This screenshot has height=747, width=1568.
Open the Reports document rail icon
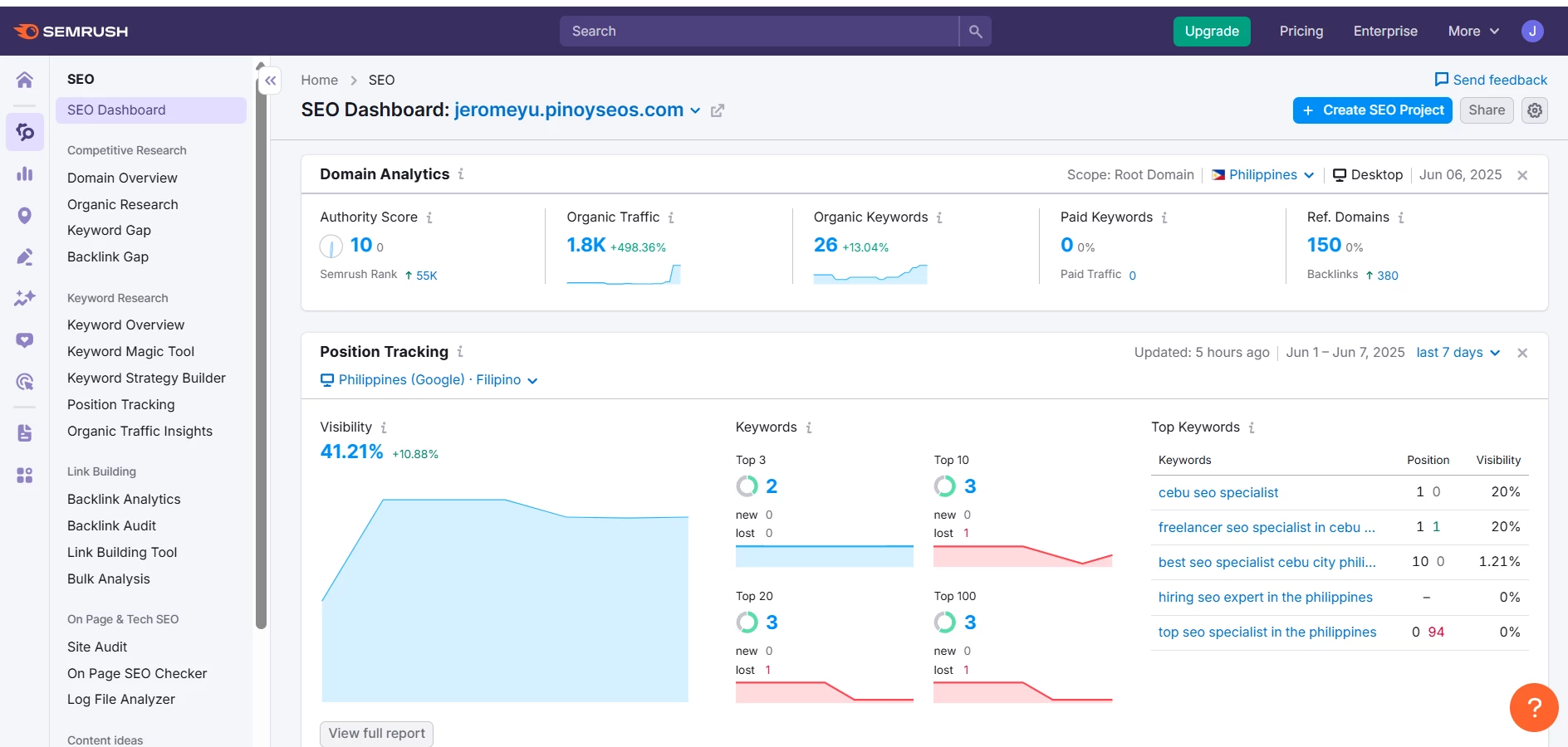[25, 433]
